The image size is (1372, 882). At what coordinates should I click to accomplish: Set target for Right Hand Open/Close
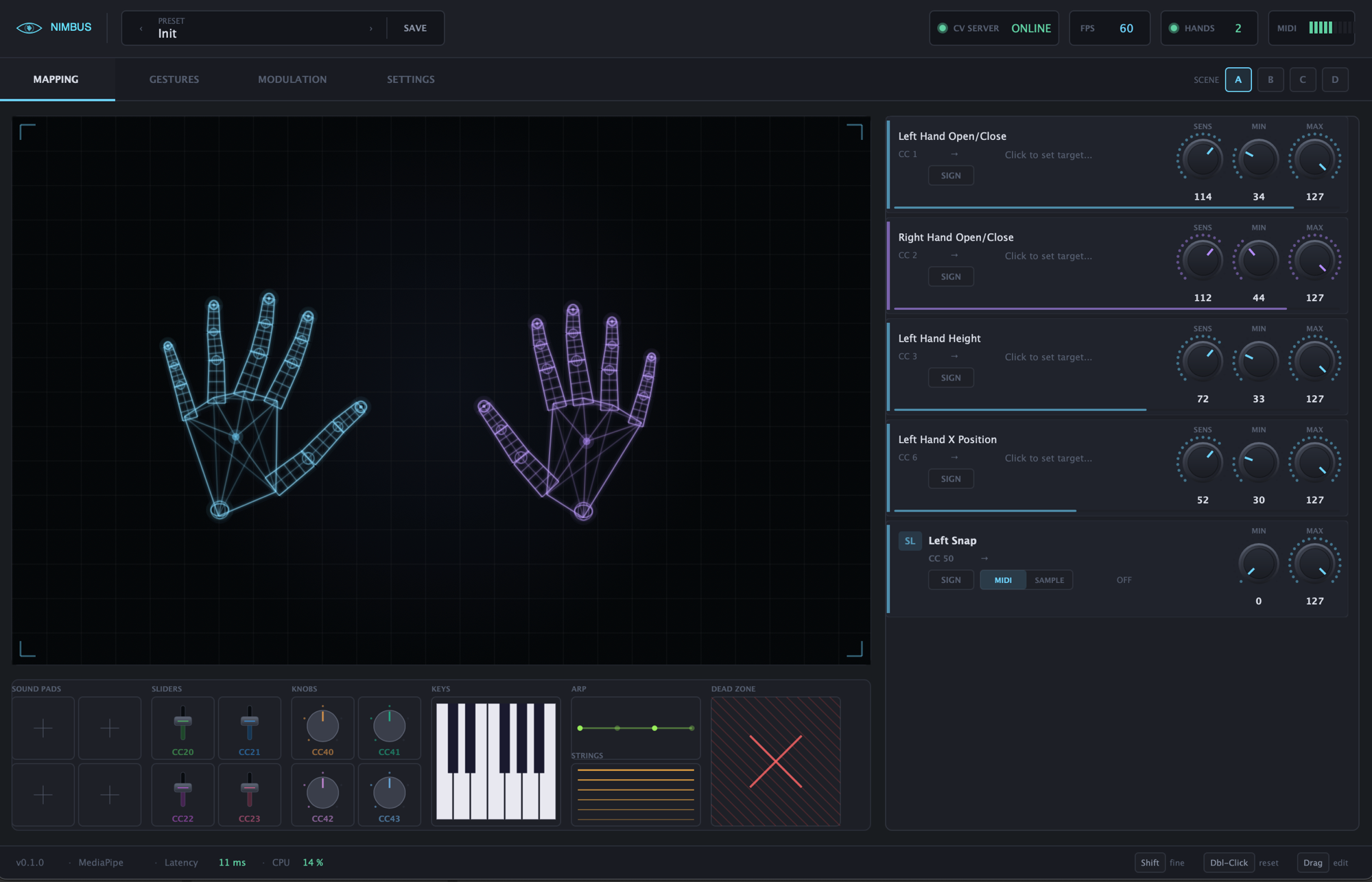coord(1048,256)
